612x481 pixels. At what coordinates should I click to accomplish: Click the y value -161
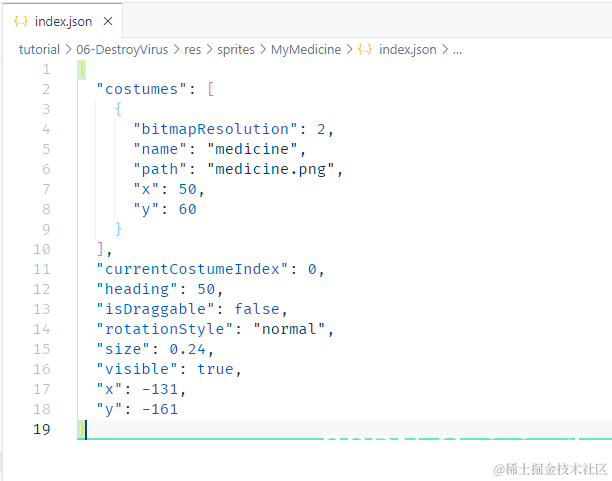click(160, 409)
